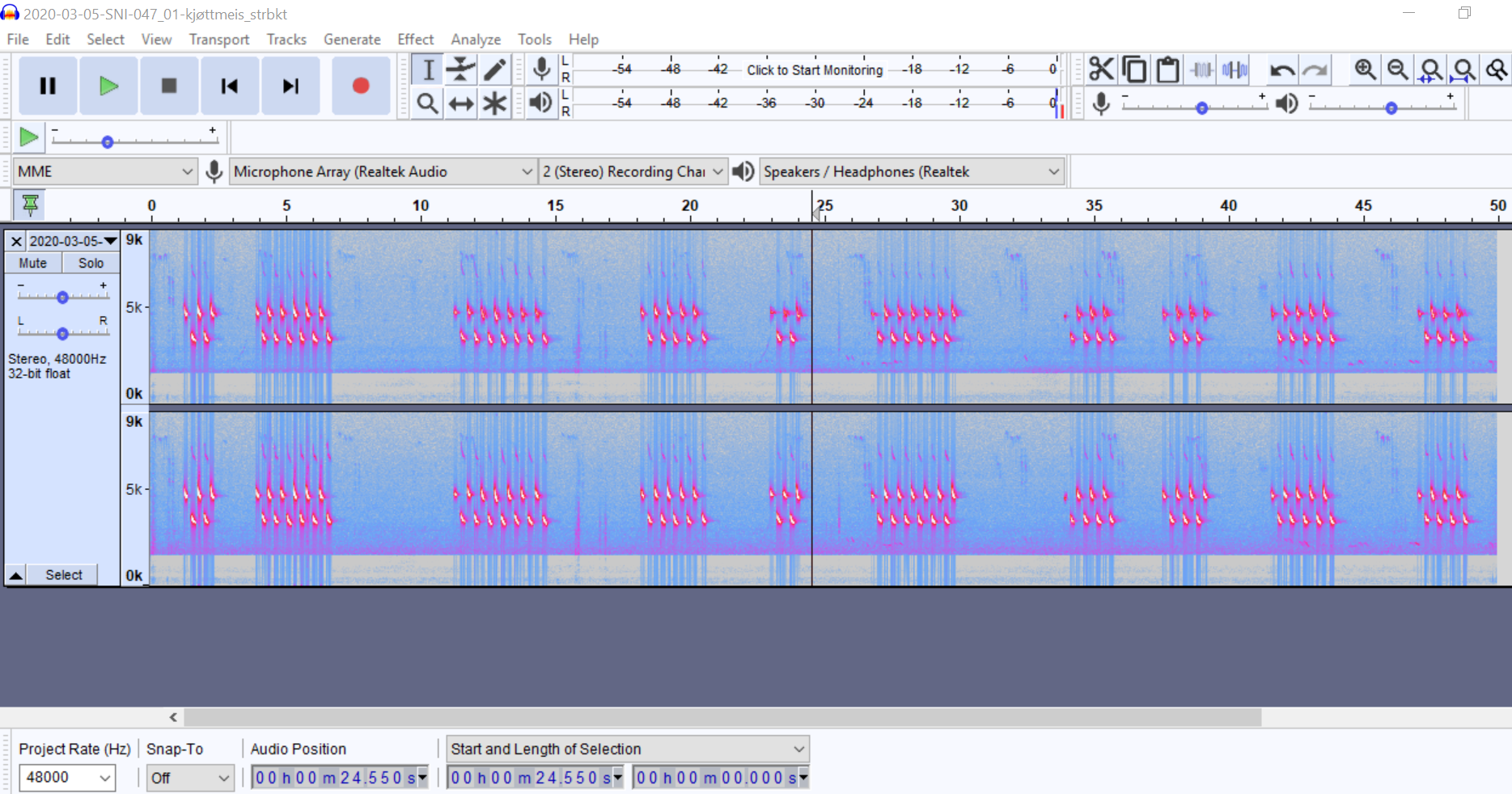Cut the selection with the scissors icon
The width and height of the screenshot is (1512, 794).
[x=1101, y=70]
